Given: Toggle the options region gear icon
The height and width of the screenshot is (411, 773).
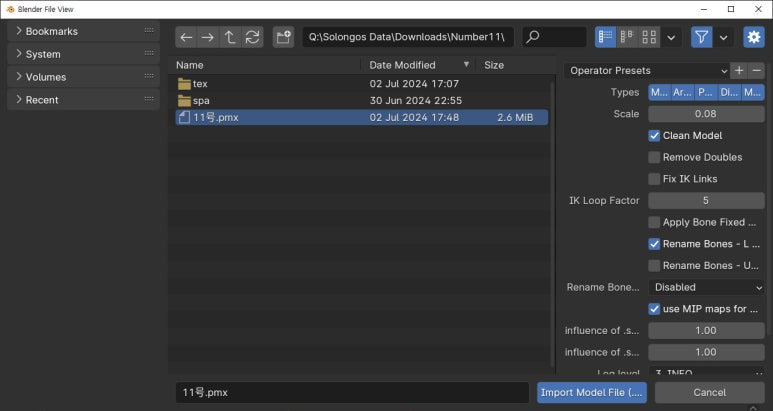Looking at the screenshot, I should (x=754, y=37).
